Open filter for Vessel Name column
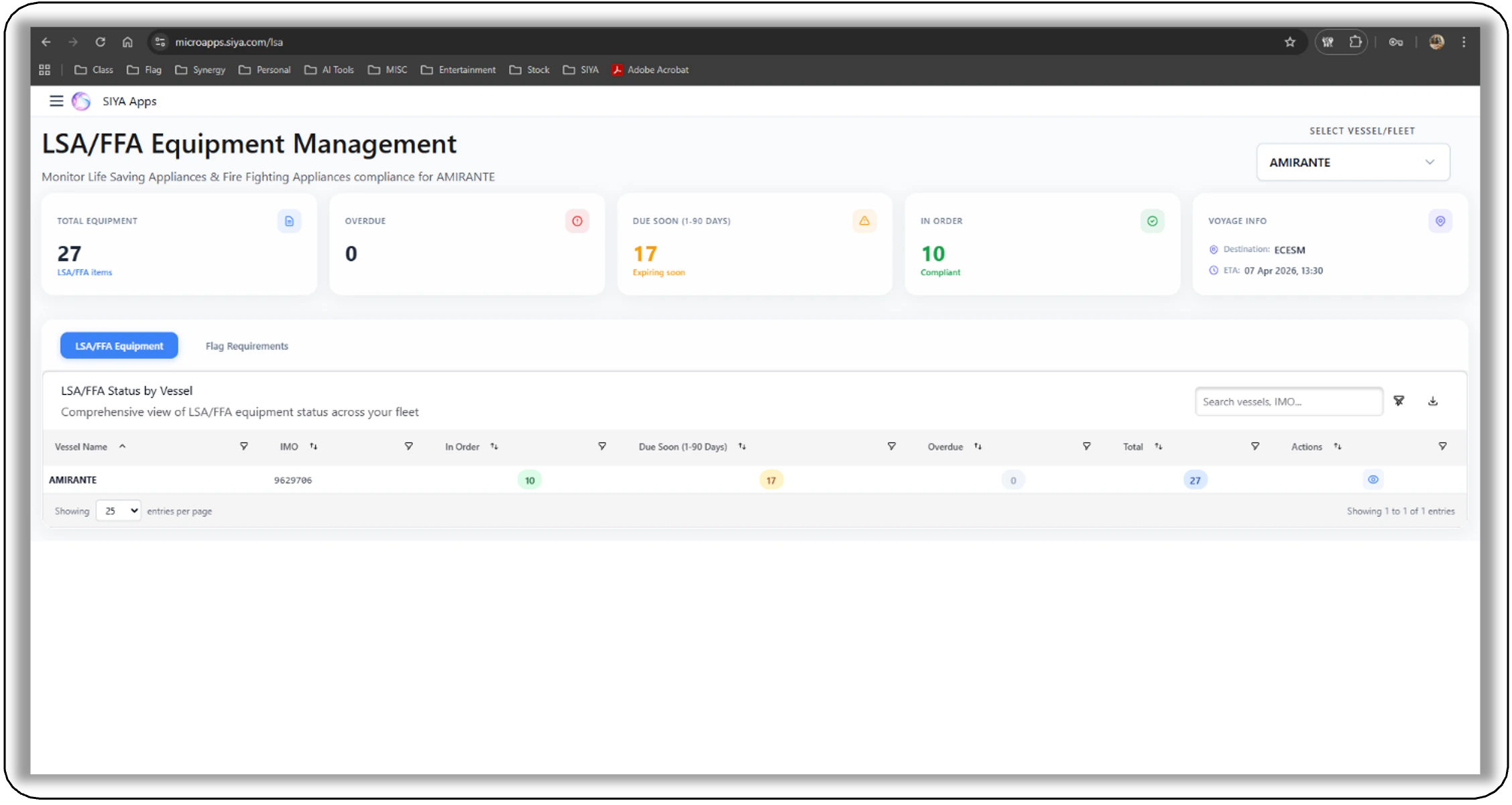1512x805 pixels. tap(244, 447)
